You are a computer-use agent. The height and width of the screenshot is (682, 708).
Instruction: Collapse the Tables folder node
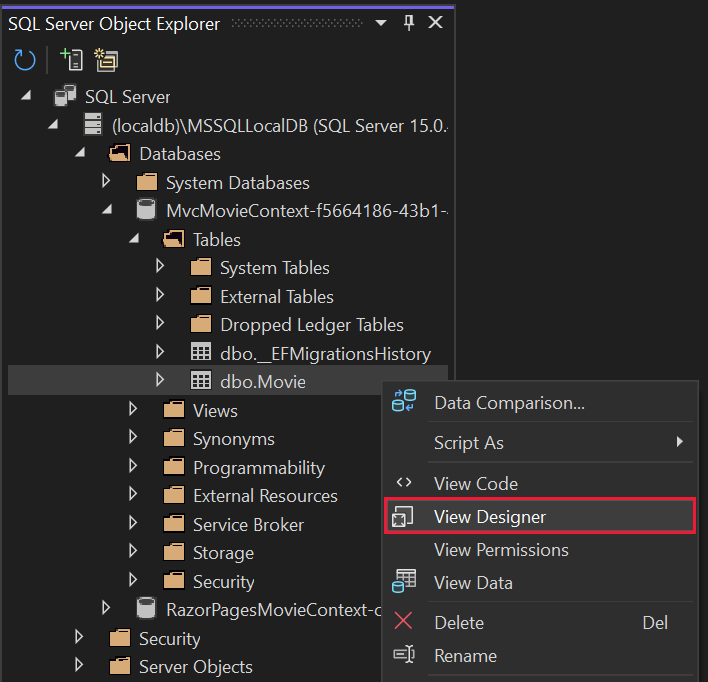[133, 240]
